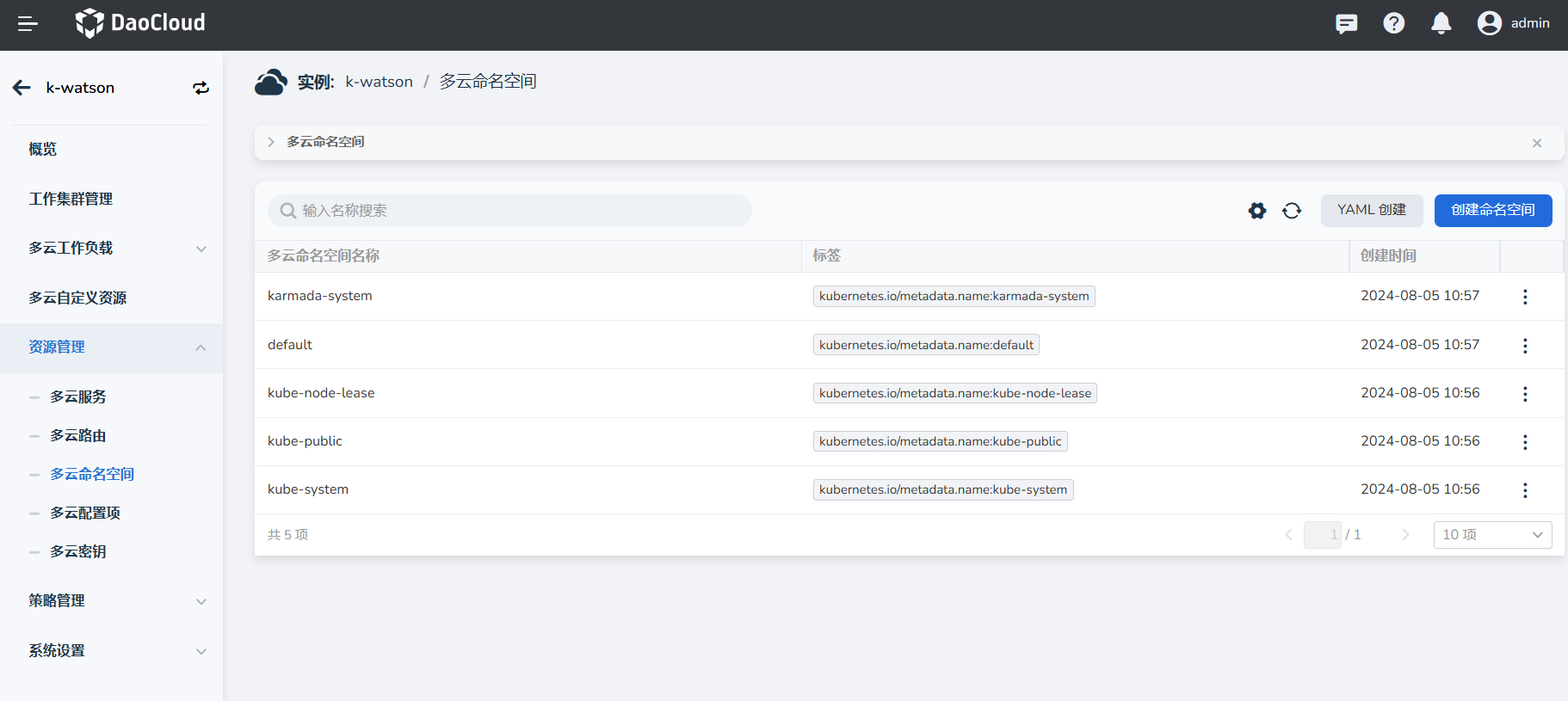Open actions menu for kube-public row
The image size is (1568, 701).
coord(1524,442)
